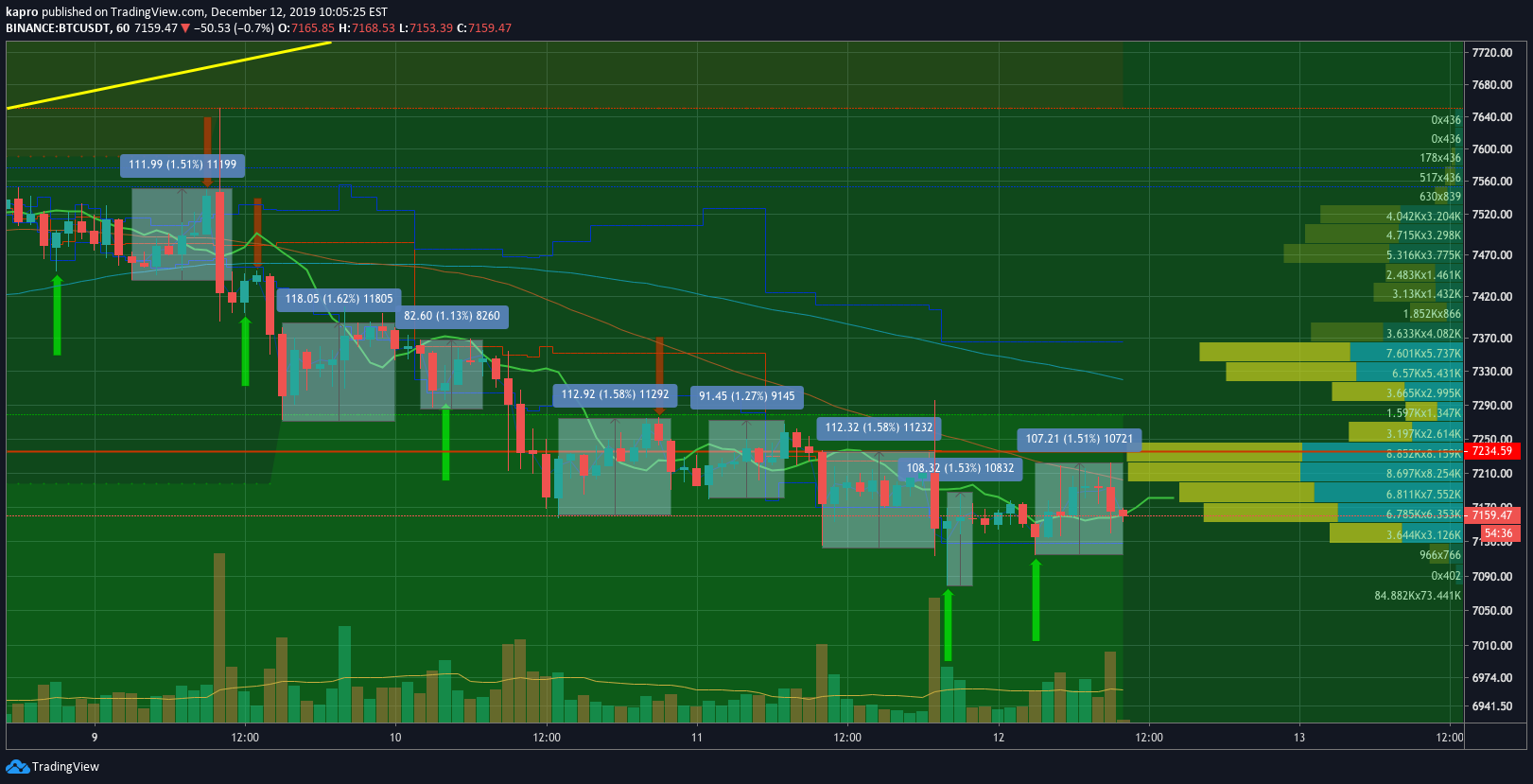The image size is (1533, 784).
Task: Click the 7640.00 price axis tick
Action: pyautogui.click(x=1492, y=117)
